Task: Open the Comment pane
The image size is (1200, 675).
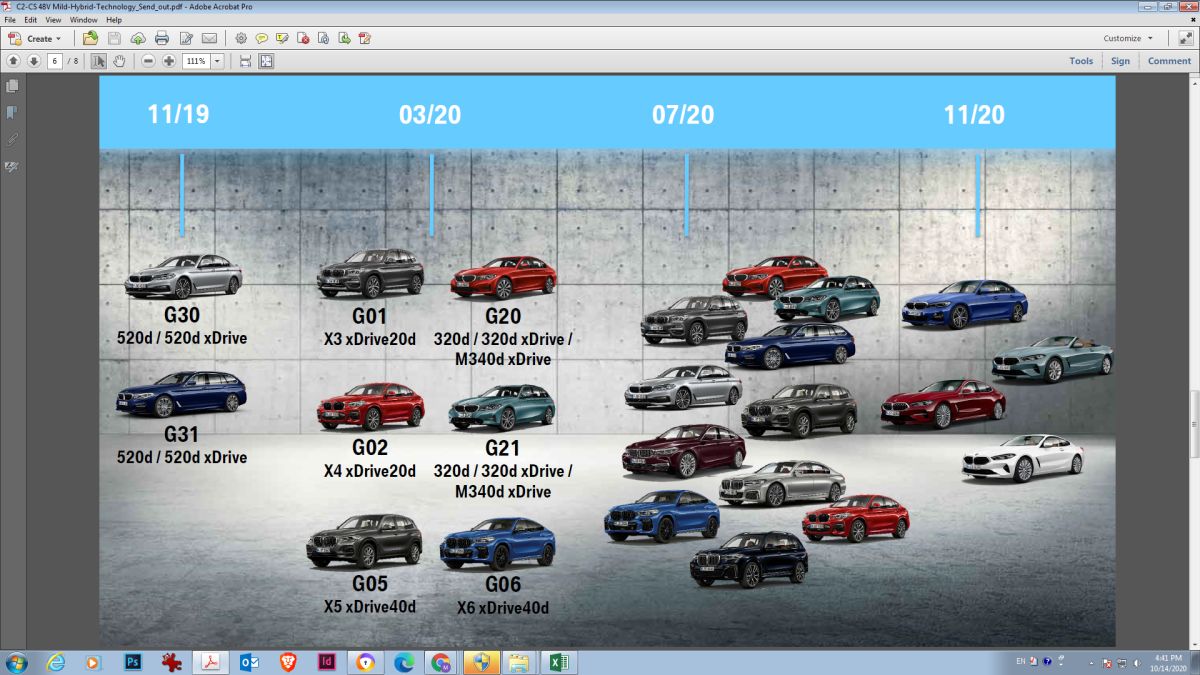Action: coord(1168,61)
